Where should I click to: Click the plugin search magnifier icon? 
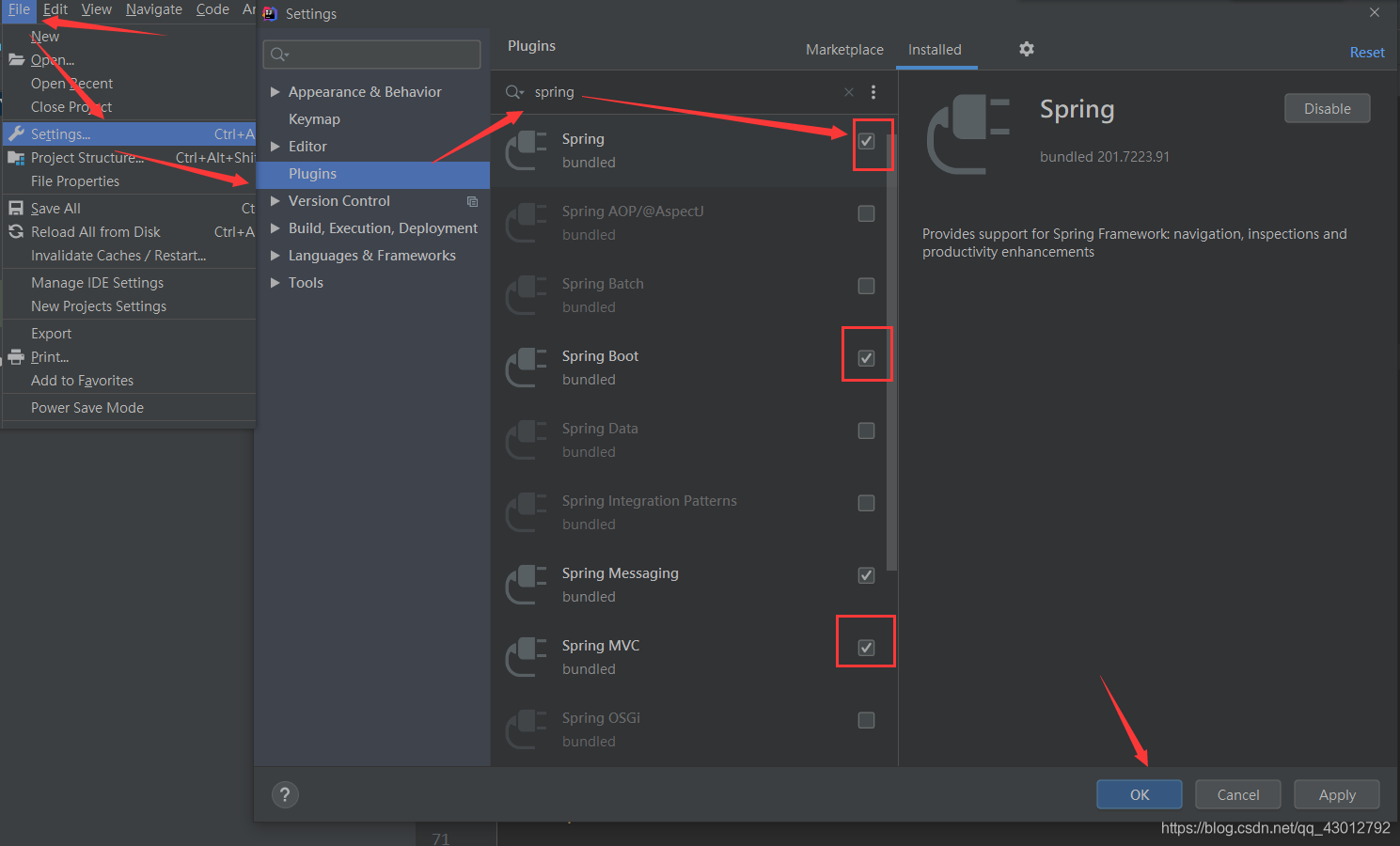pyautogui.click(x=514, y=92)
